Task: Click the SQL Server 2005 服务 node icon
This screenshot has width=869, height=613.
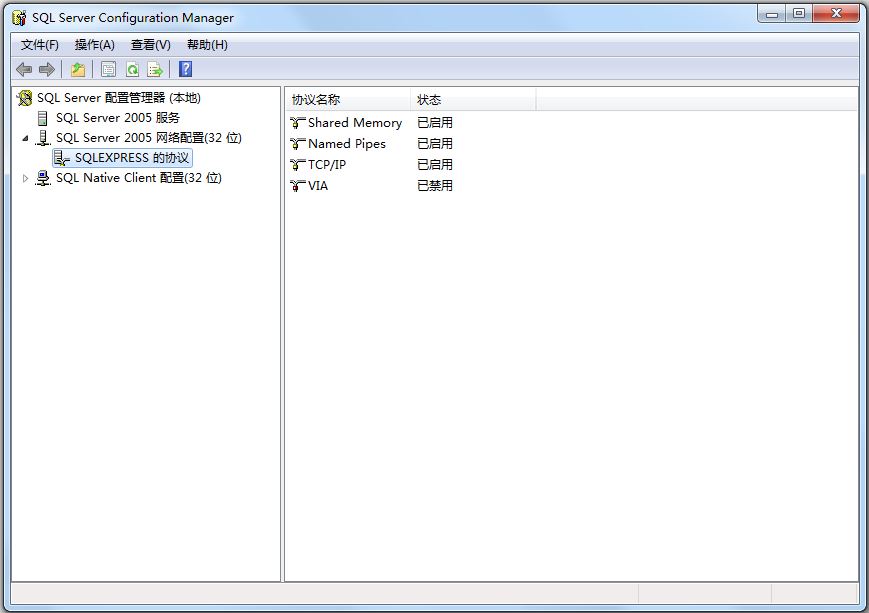Action: pos(43,118)
